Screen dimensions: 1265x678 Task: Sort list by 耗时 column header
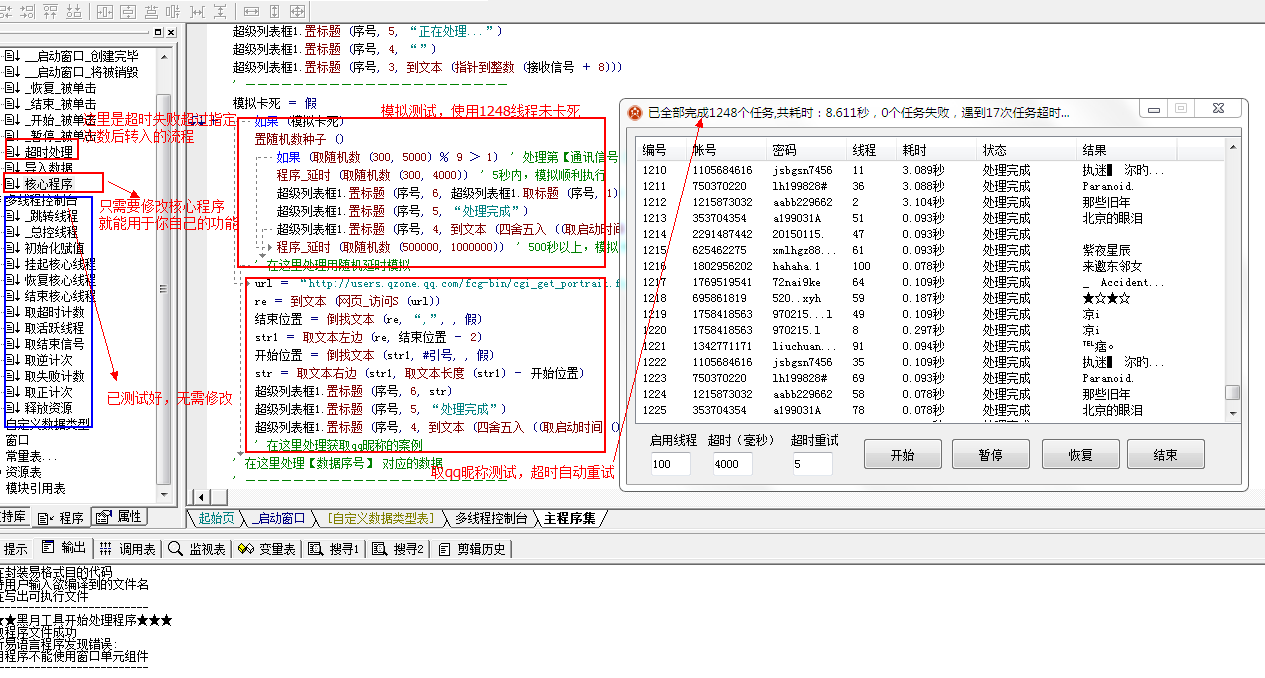click(938, 150)
